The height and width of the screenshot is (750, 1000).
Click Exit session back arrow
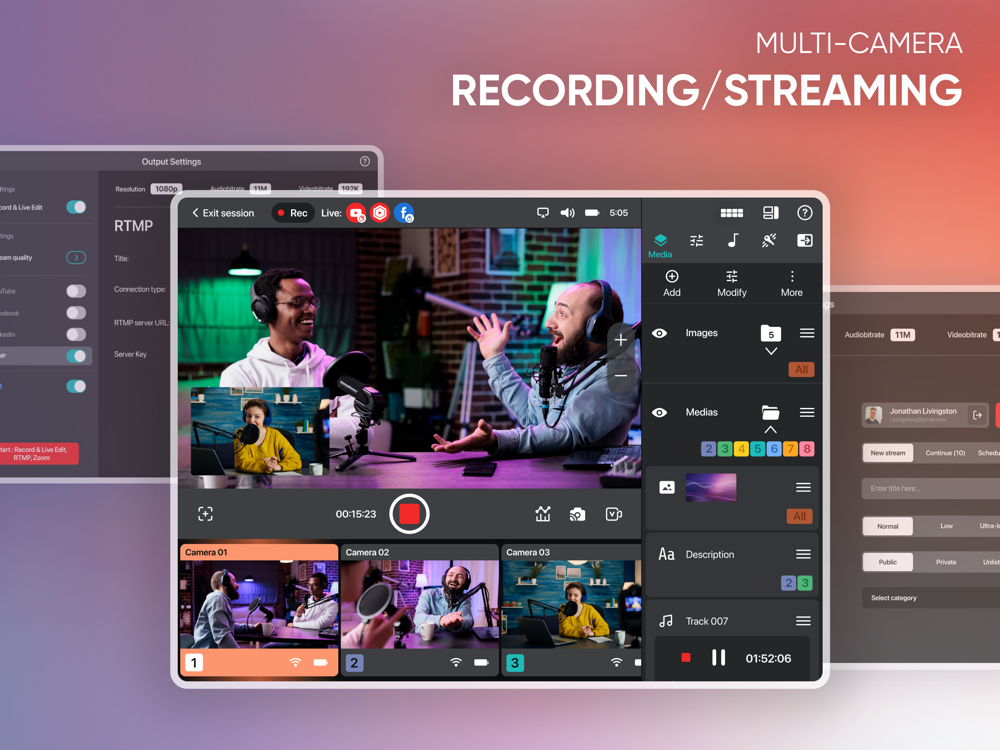(x=195, y=213)
